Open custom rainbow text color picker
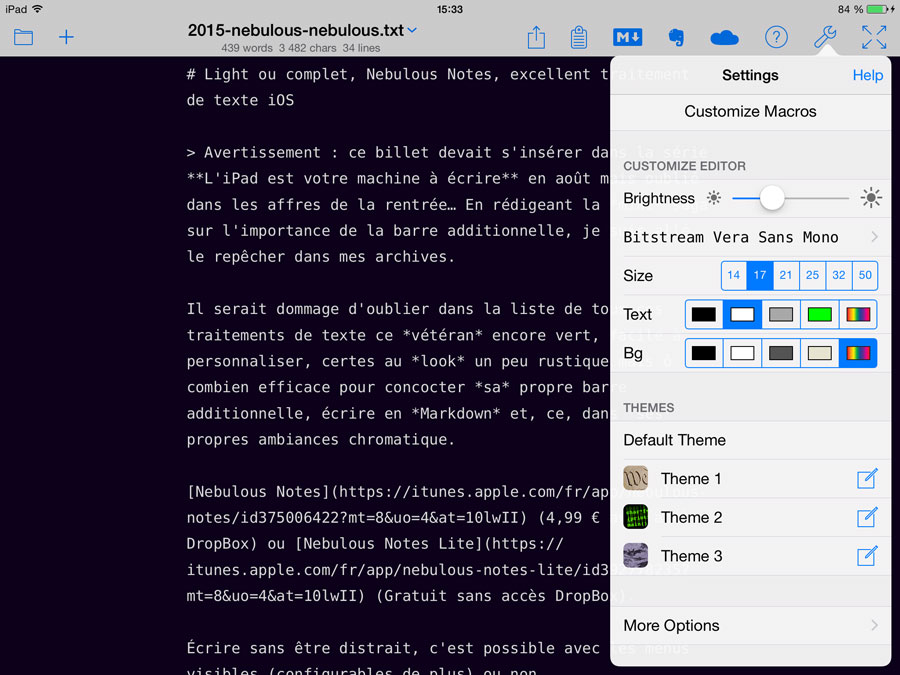The height and width of the screenshot is (675, 900). 858,315
